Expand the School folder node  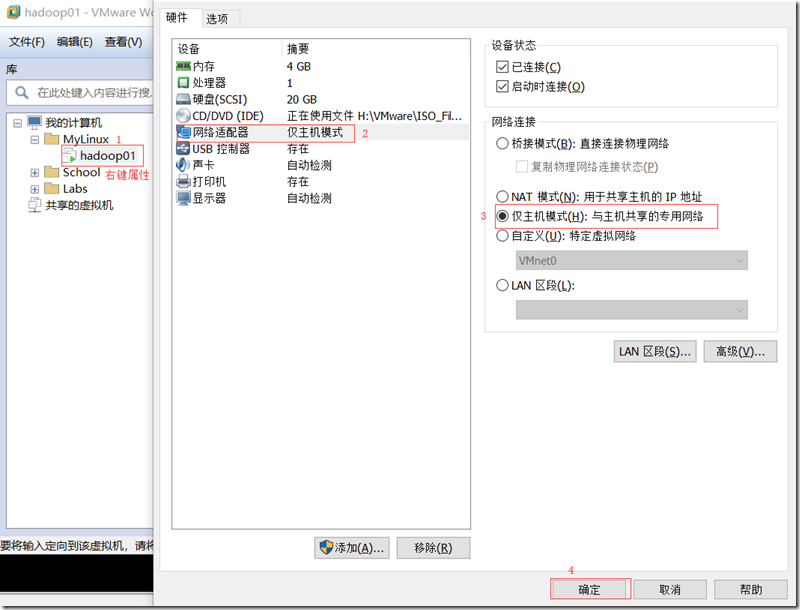[34, 172]
